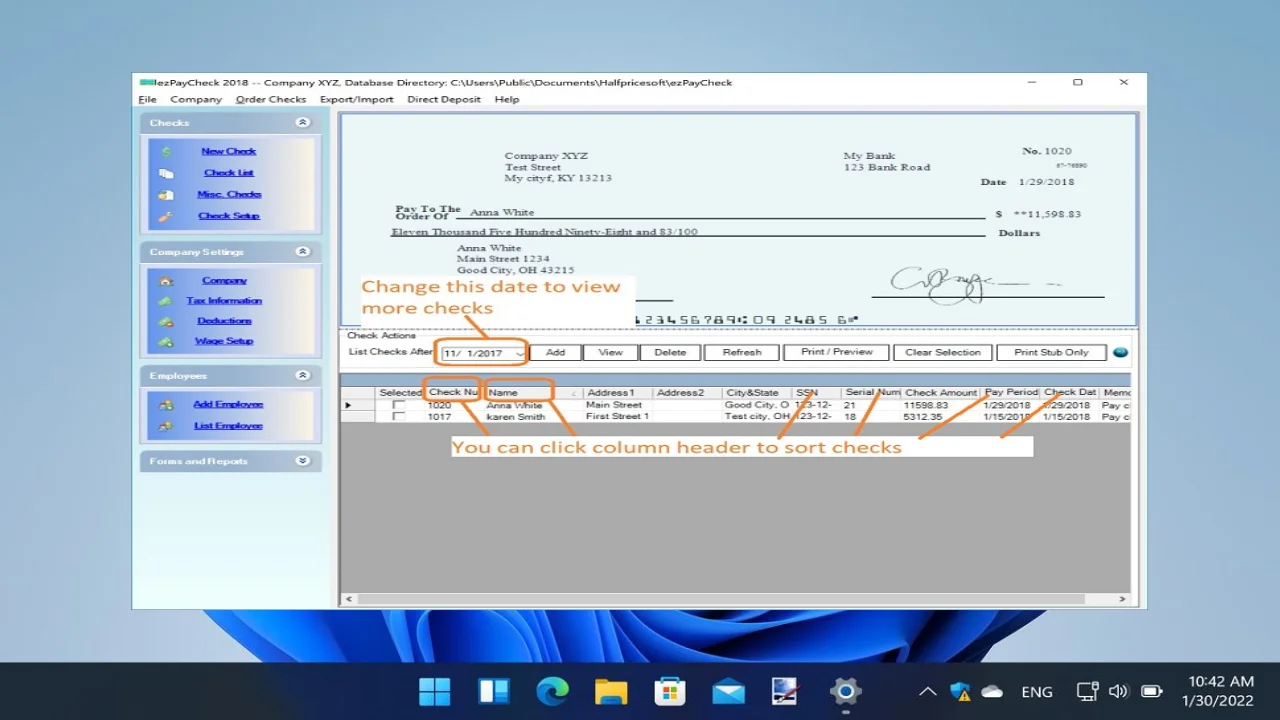Collapse the Employees panel

[302, 376]
